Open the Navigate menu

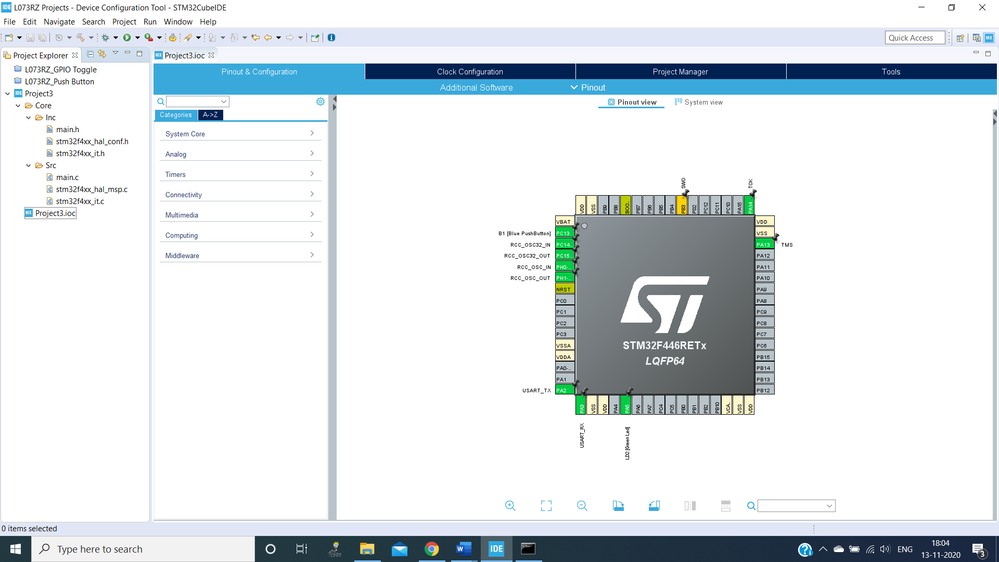(59, 21)
